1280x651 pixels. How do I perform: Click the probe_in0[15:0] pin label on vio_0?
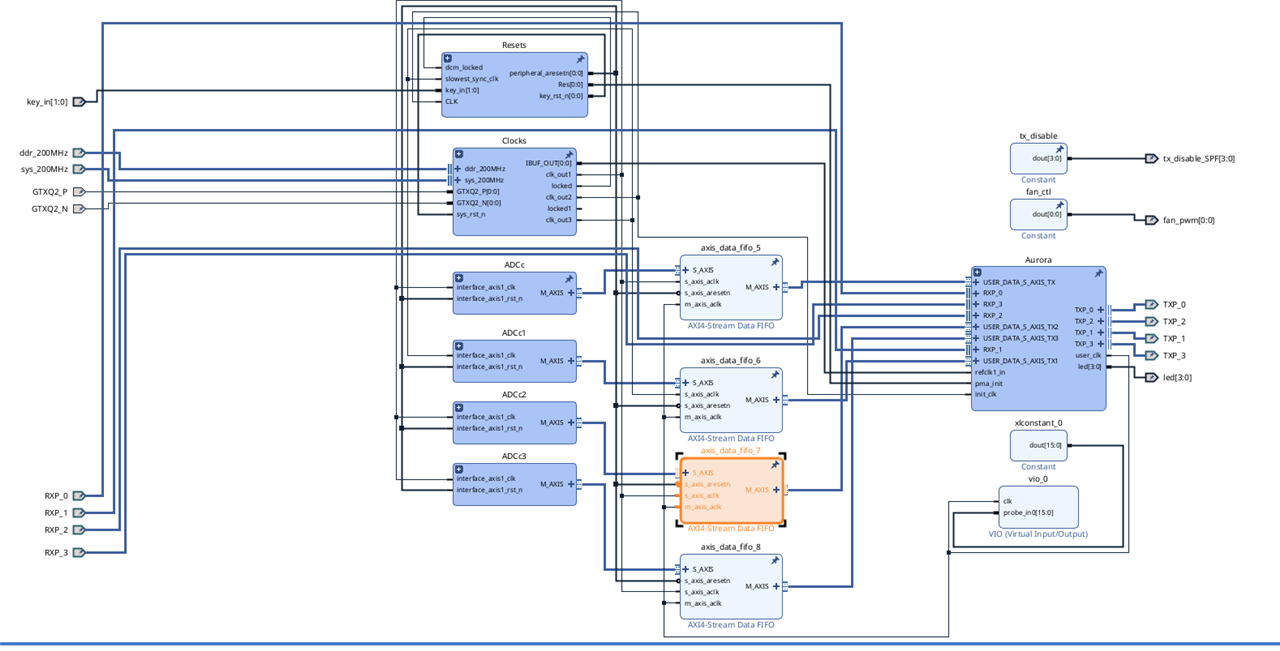point(1028,512)
